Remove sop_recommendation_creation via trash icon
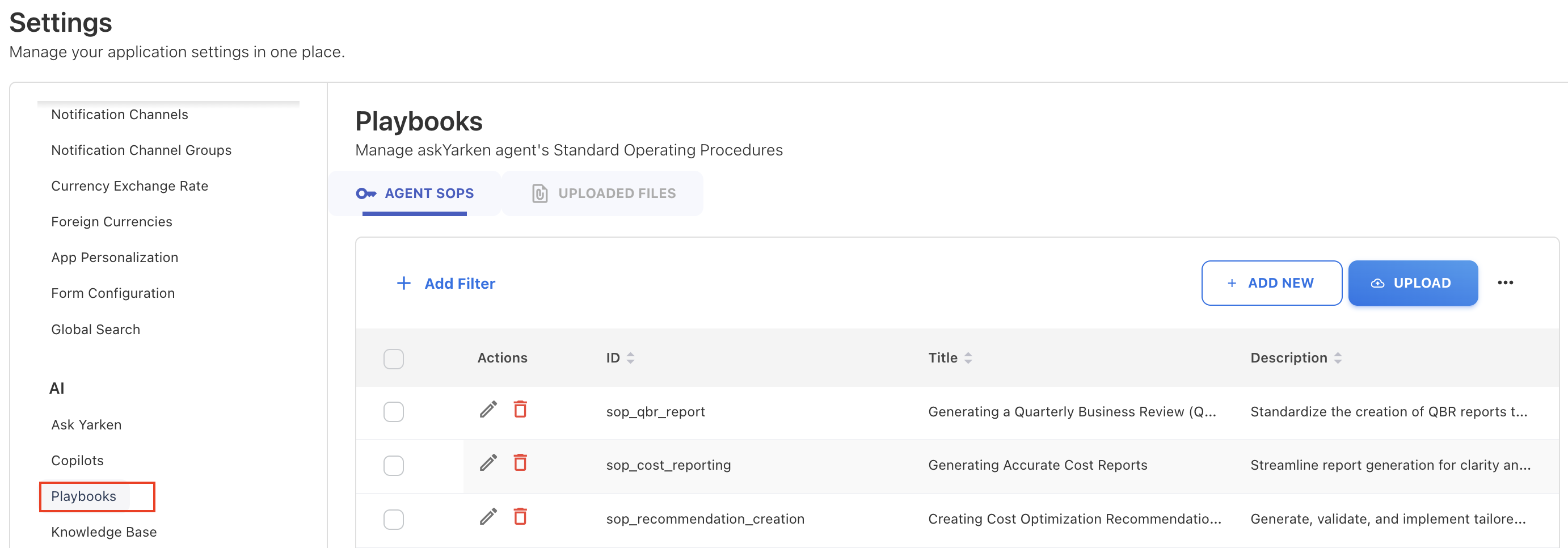The width and height of the screenshot is (1568, 548). [x=520, y=516]
